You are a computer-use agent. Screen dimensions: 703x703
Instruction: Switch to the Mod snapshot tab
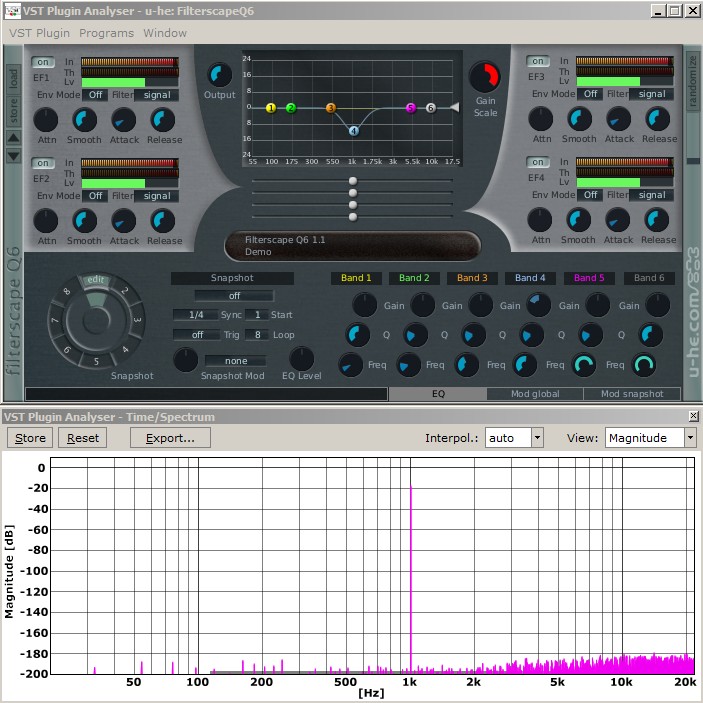[x=632, y=394]
